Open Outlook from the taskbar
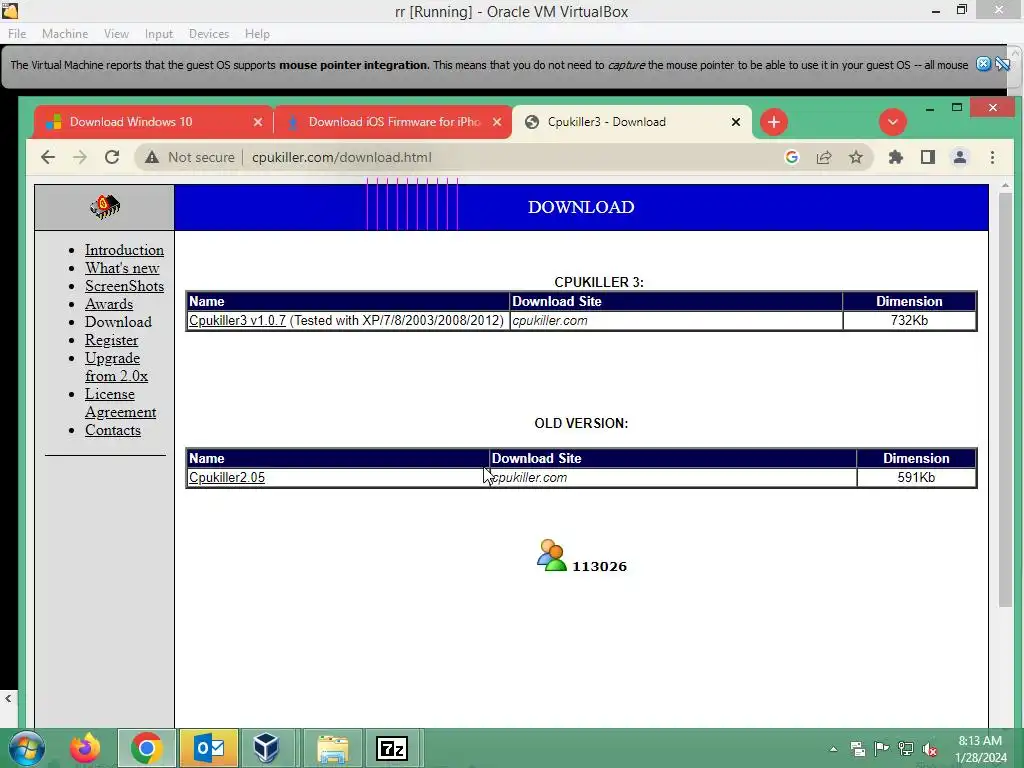The height and width of the screenshot is (768, 1024). tap(209, 748)
